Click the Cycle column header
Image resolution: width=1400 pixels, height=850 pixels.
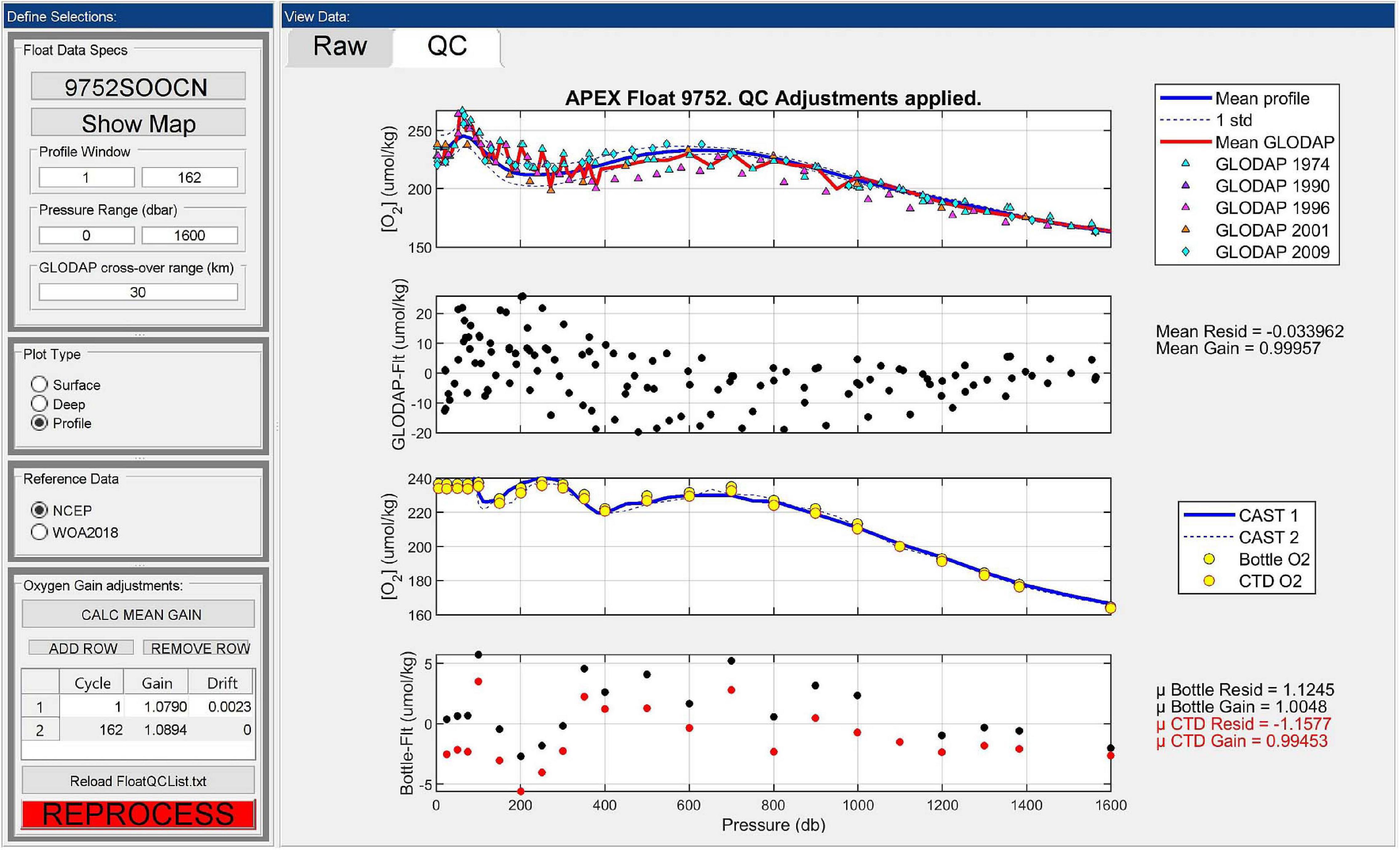92,682
